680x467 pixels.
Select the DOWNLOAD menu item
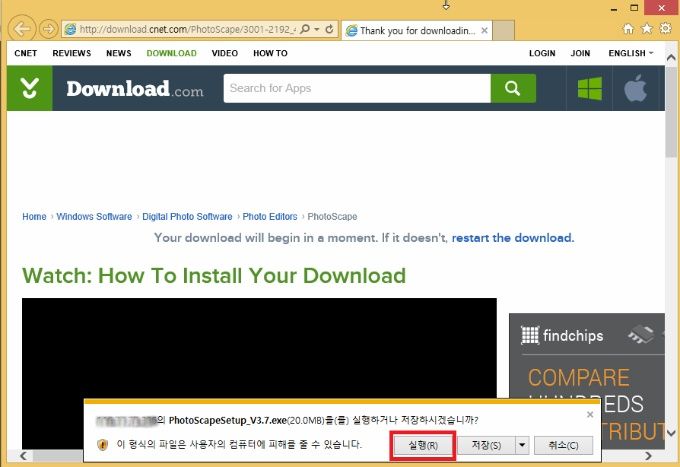tap(171, 53)
